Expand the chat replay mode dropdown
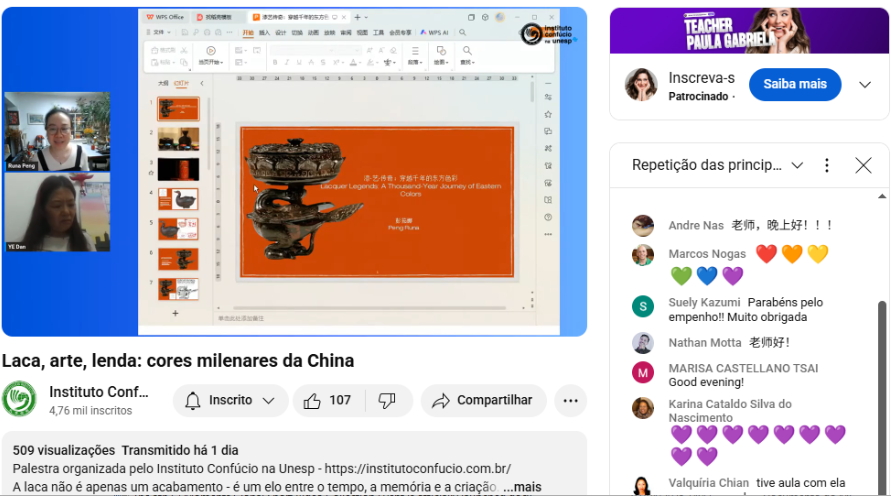The width and height of the screenshot is (891, 497). point(797,165)
